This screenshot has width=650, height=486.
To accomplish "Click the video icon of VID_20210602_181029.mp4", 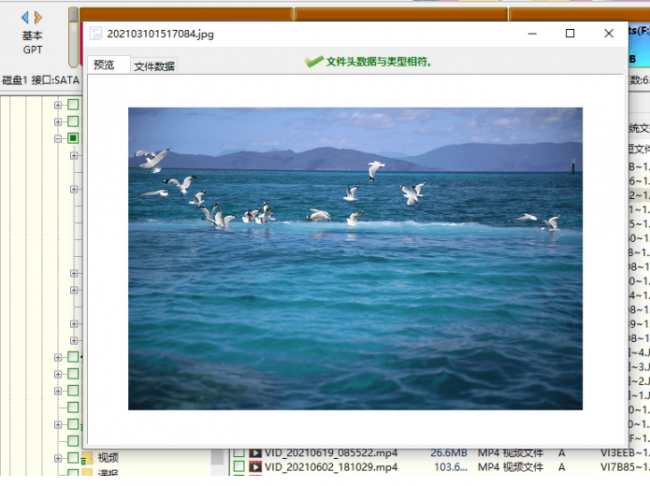I will click(x=255, y=467).
